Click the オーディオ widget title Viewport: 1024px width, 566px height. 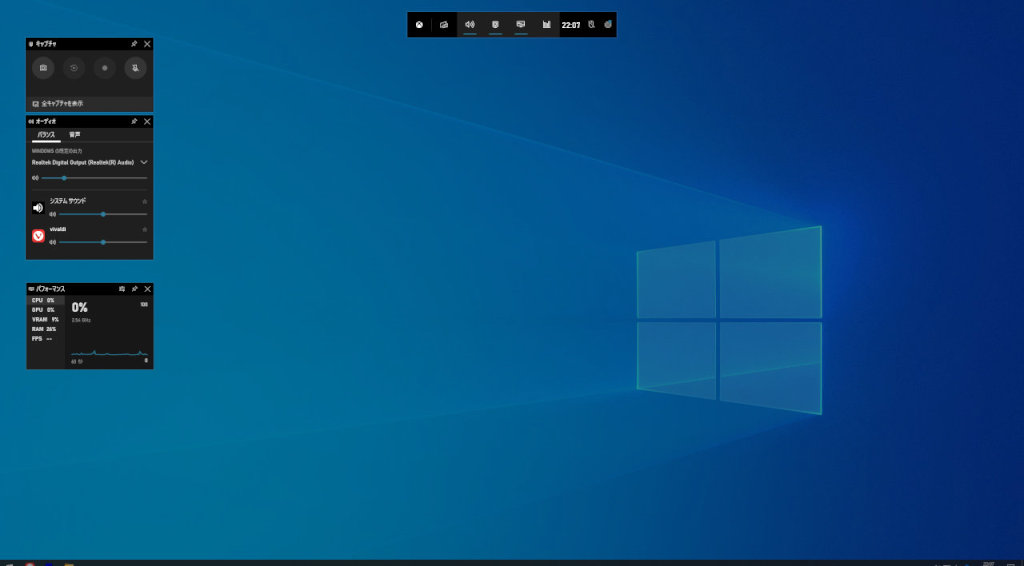(x=46, y=121)
